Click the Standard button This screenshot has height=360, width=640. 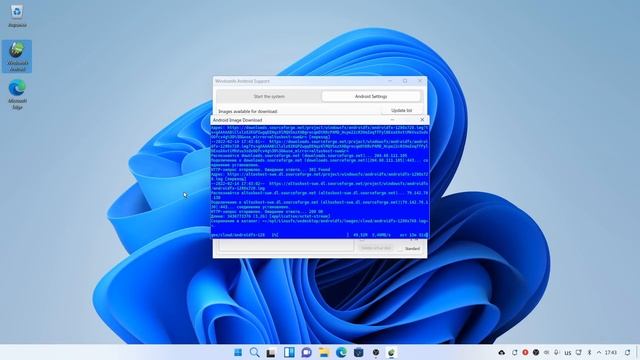(x=412, y=248)
